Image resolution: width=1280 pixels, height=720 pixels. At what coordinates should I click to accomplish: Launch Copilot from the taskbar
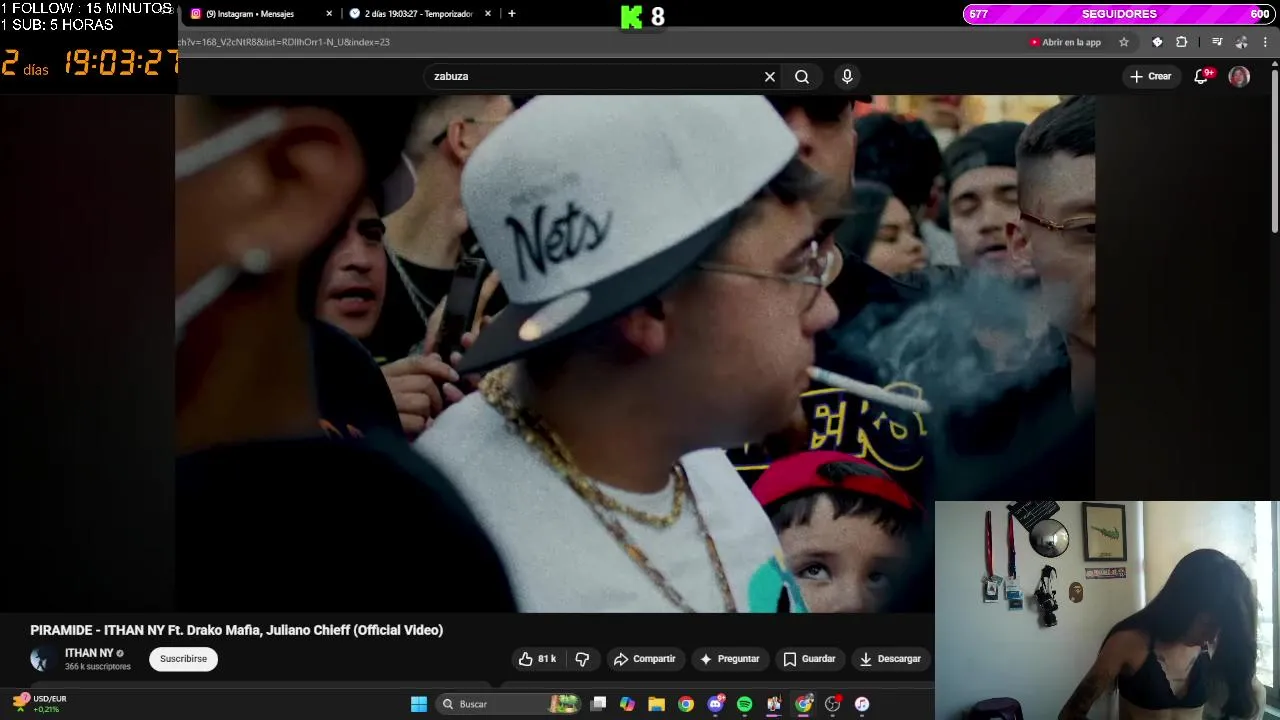(627, 704)
